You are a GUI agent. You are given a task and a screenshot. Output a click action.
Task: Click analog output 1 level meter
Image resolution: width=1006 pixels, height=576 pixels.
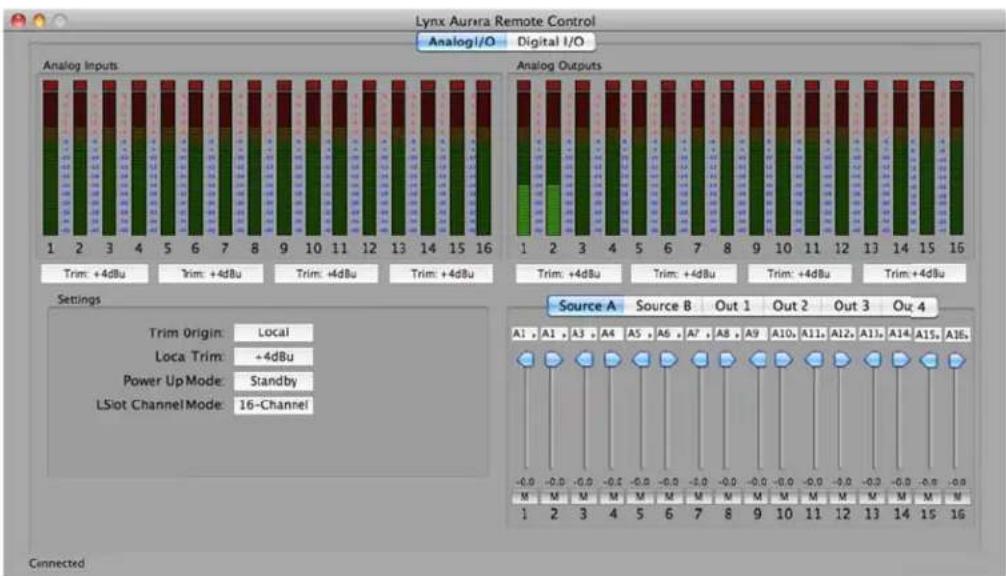pos(524,158)
